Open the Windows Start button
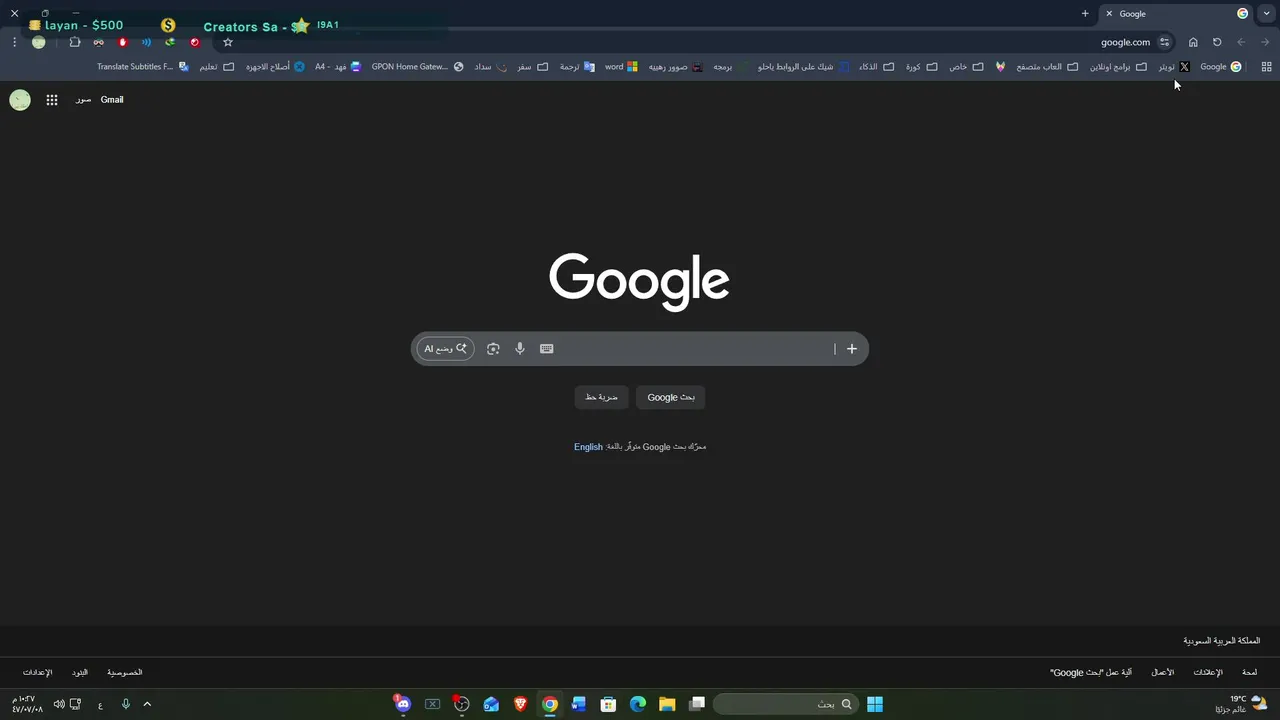The image size is (1280, 720). point(875,704)
